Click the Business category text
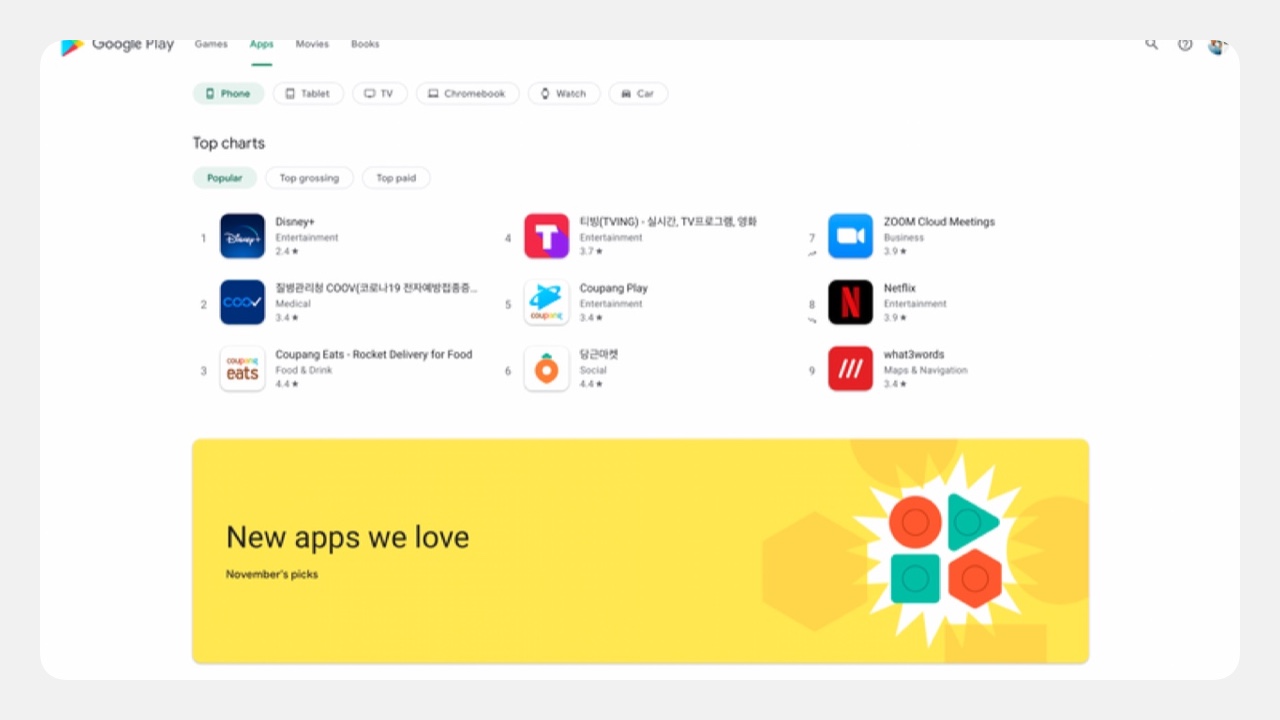The image size is (1280, 720). click(x=904, y=238)
